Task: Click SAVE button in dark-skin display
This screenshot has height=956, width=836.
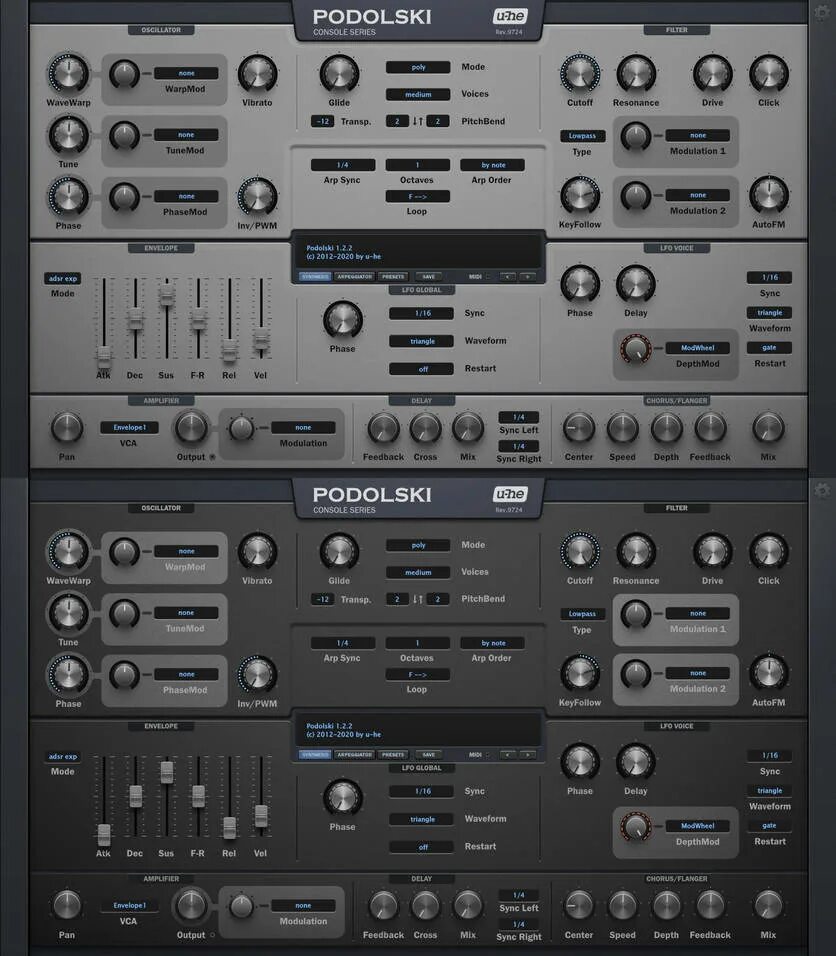Action: point(429,755)
